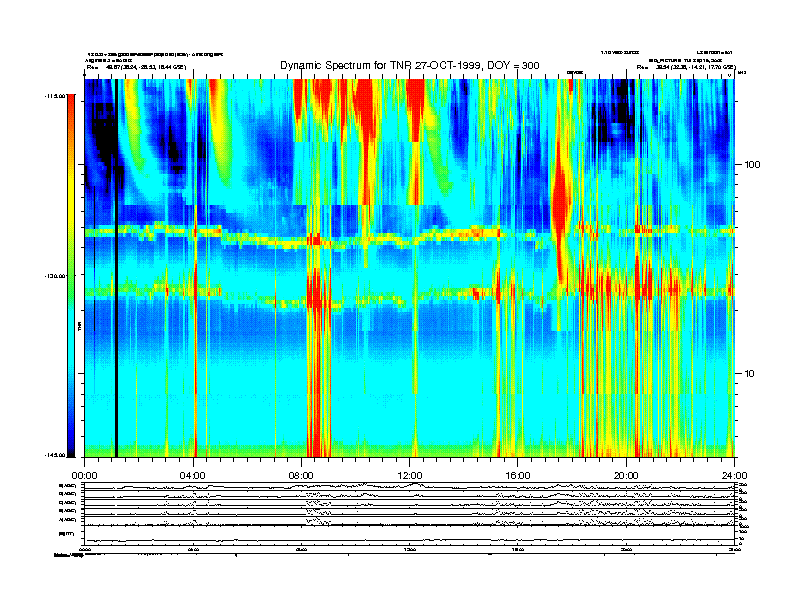This screenshot has width=792, height=612.
Task: Click the top color bar maximum value label
Action: [55, 95]
